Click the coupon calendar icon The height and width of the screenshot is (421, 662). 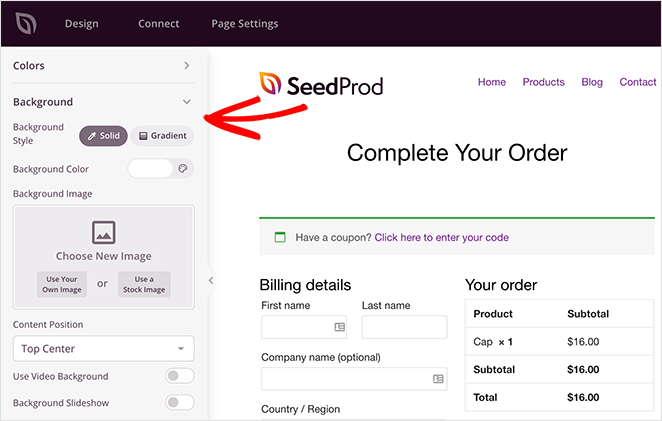280,237
